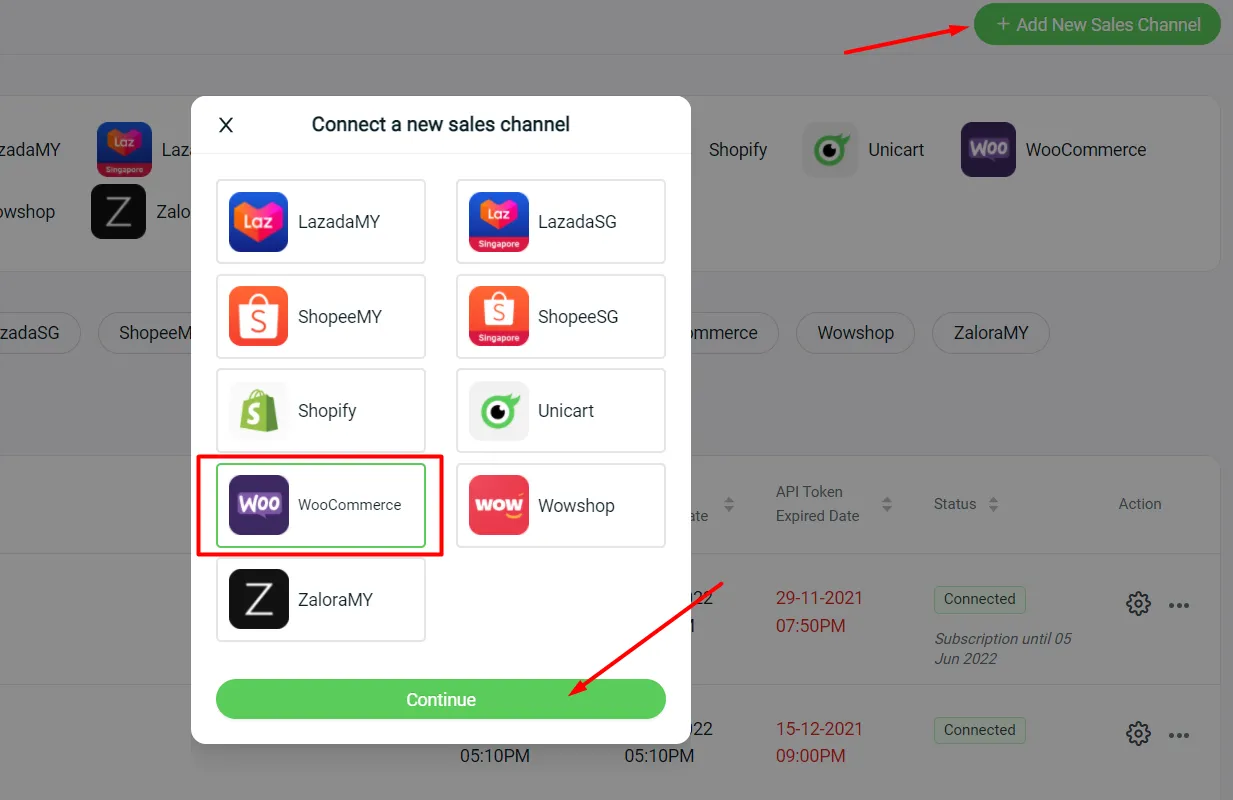Open more options for first row
The width and height of the screenshot is (1233, 800).
[x=1179, y=605]
